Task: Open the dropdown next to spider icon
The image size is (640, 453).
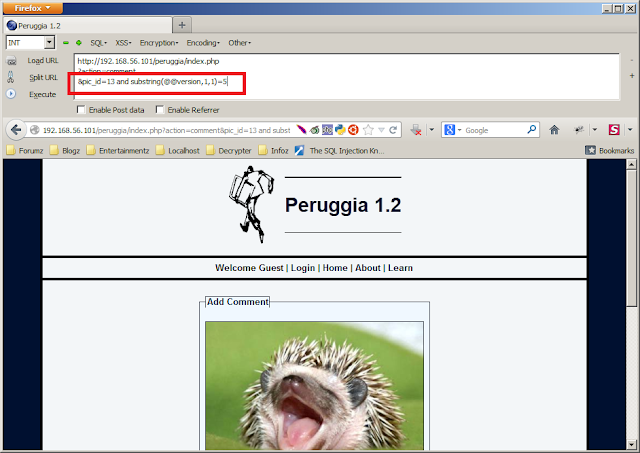Action: (595, 130)
